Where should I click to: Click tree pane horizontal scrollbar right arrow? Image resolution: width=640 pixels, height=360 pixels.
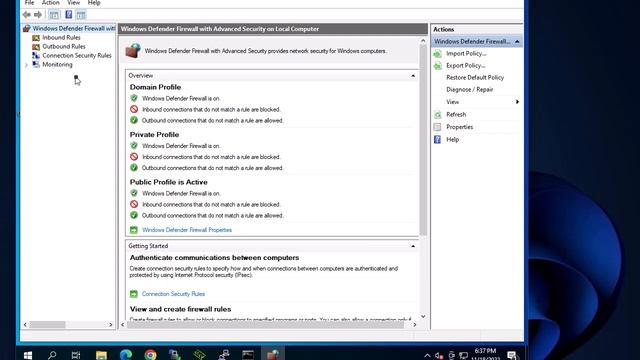pos(111,325)
